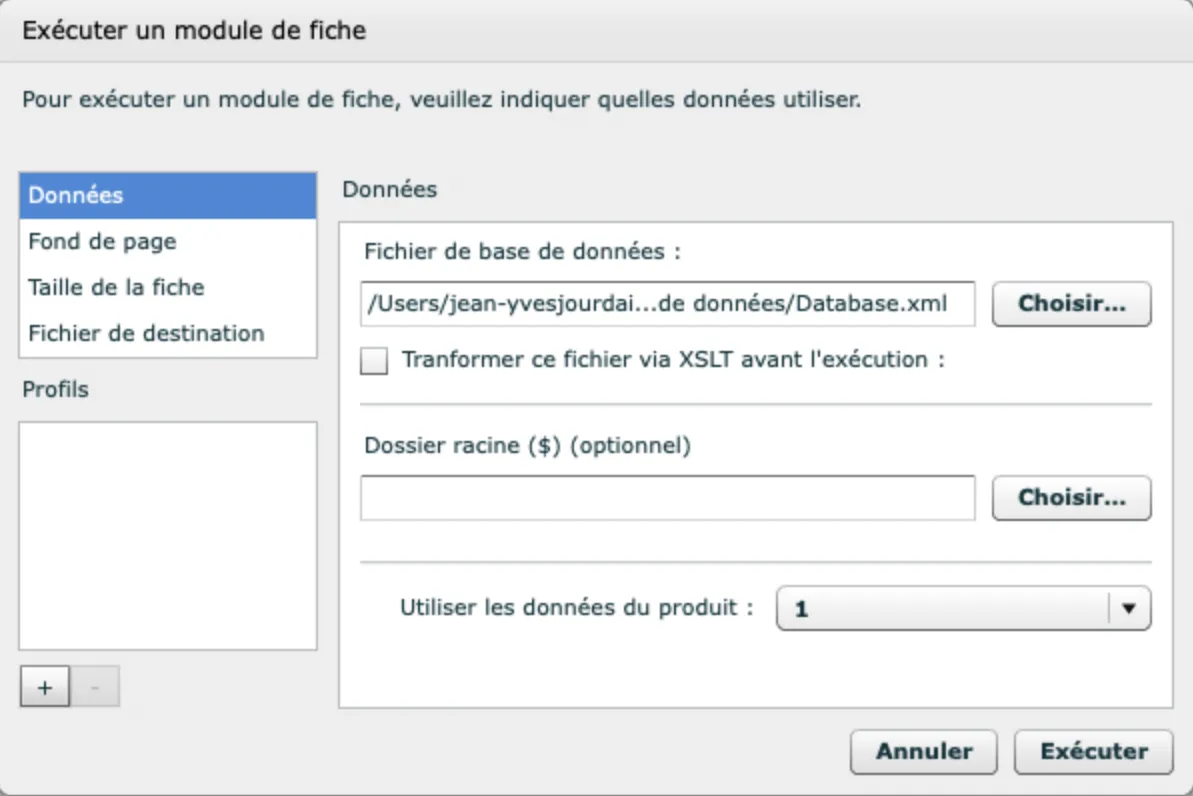Add a new profile with the plus button

click(44, 687)
